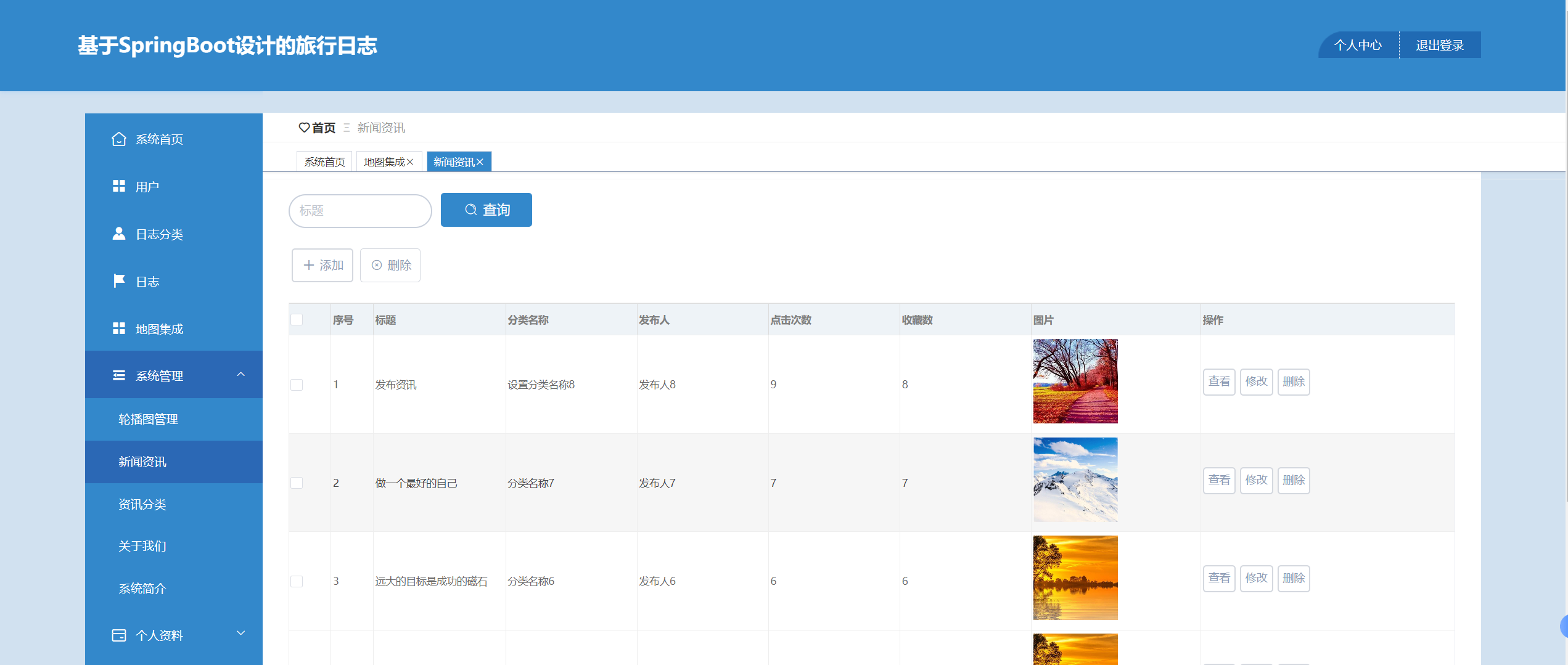Viewport: 1568px width, 665px height.
Task: Click the grid icon next to 用户
Action: point(119,186)
